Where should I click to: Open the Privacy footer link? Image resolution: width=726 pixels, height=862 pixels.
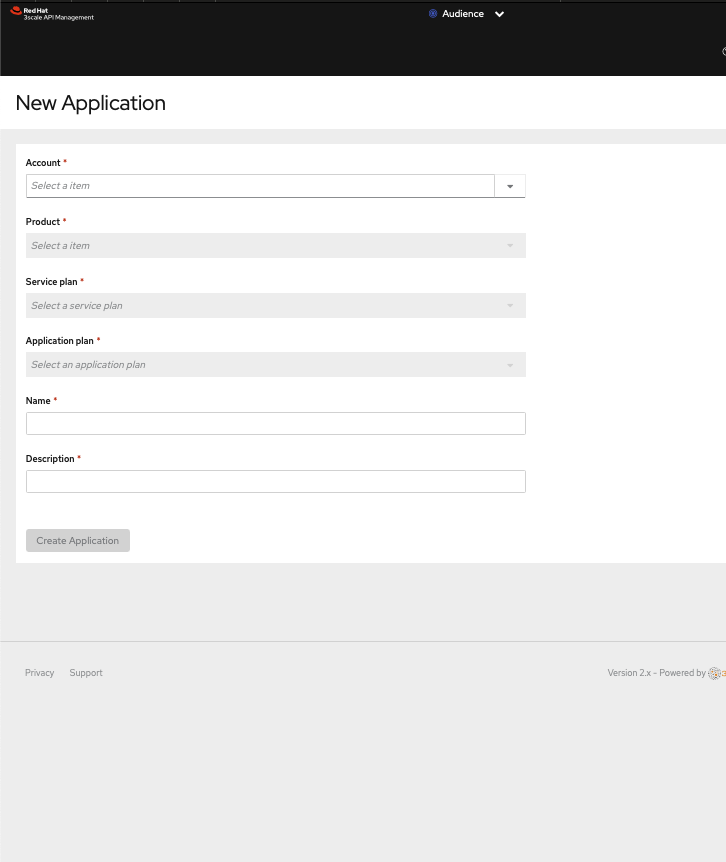coord(40,673)
